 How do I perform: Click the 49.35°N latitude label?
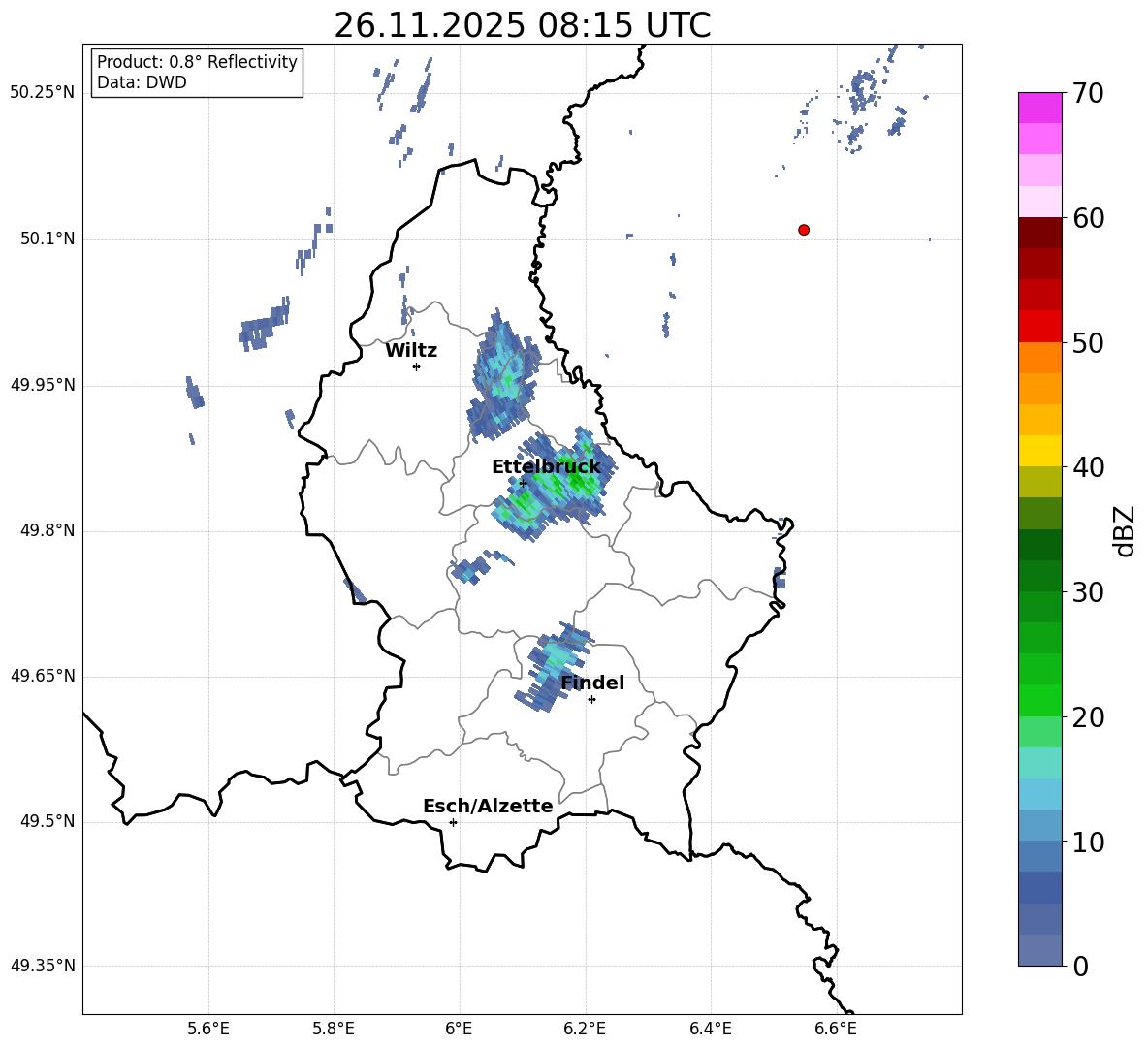[x=43, y=966]
